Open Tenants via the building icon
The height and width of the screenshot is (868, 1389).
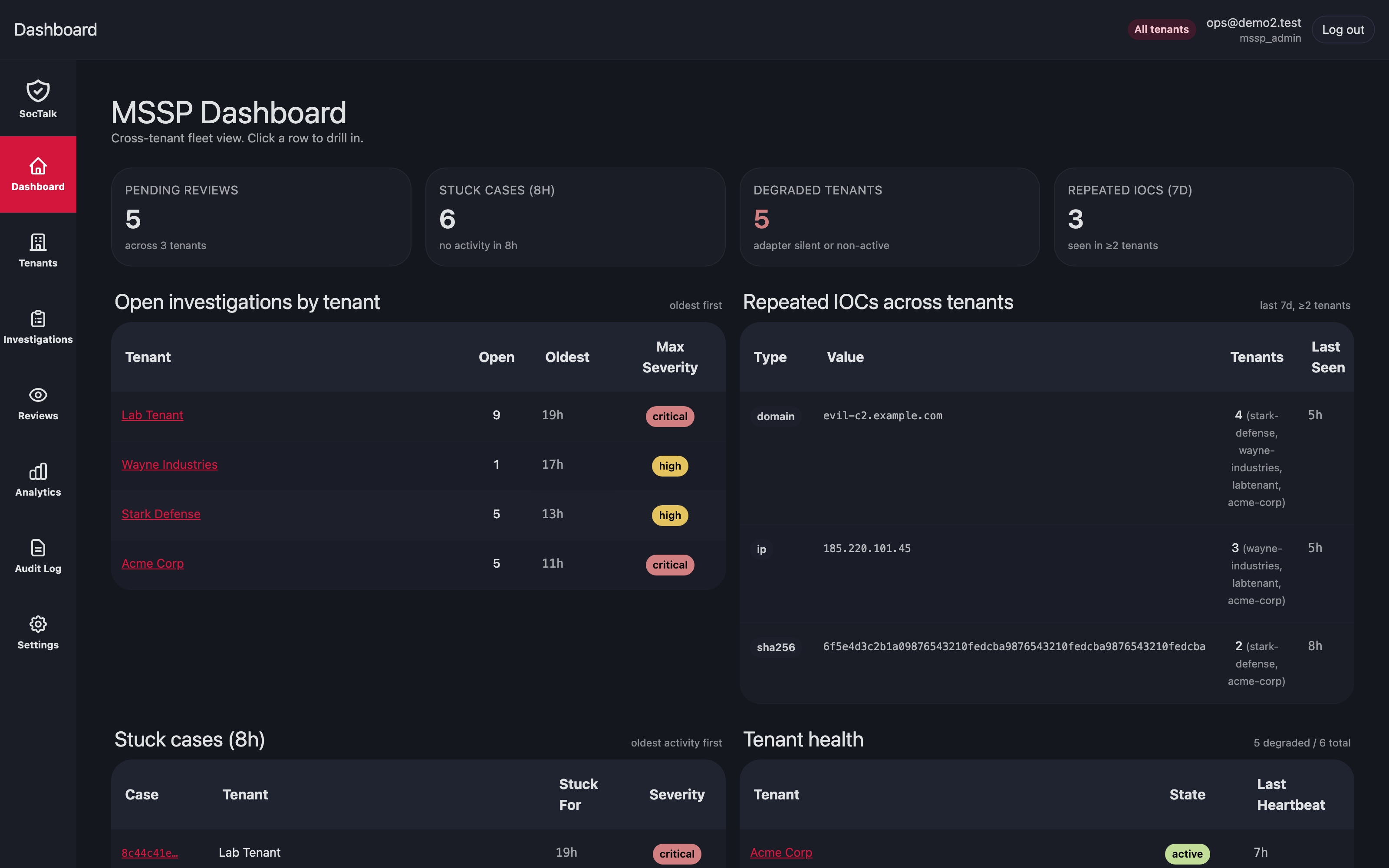38,242
